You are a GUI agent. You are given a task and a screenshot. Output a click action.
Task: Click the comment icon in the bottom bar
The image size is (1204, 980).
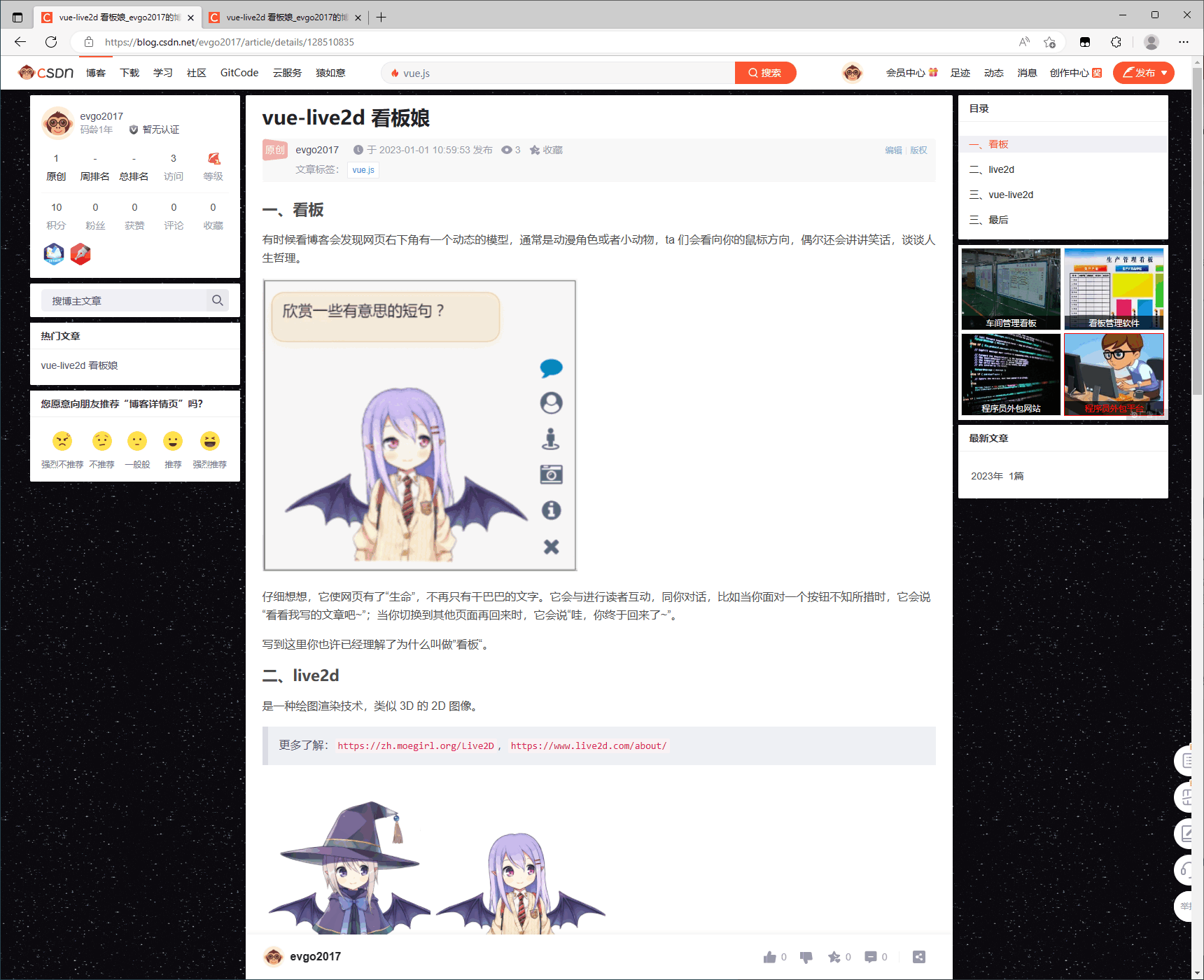pos(871,957)
